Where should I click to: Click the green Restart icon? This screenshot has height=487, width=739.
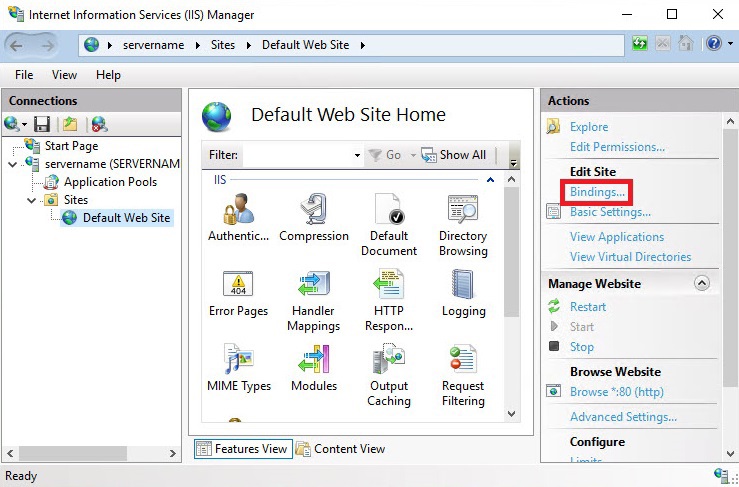tap(554, 306)
